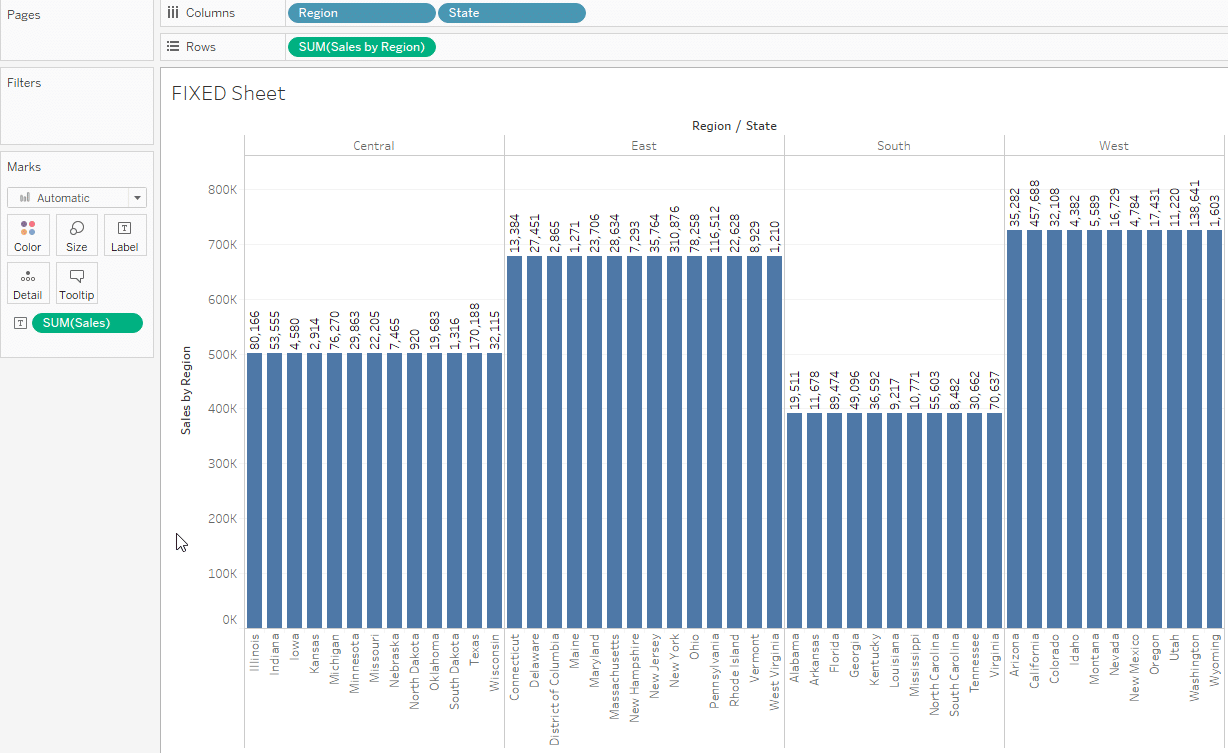This screenshot has height=753, width=1228.
Task: Open the Label mark property in Marks card
Action: [125, 235]
